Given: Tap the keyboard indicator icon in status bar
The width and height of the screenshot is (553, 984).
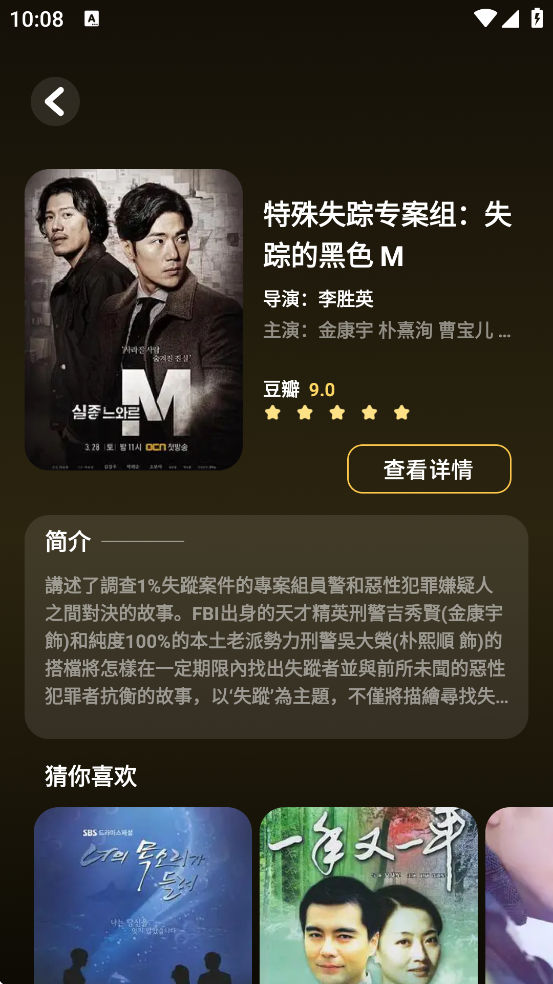Looking at the screenshot, I should tap(92, 19).
